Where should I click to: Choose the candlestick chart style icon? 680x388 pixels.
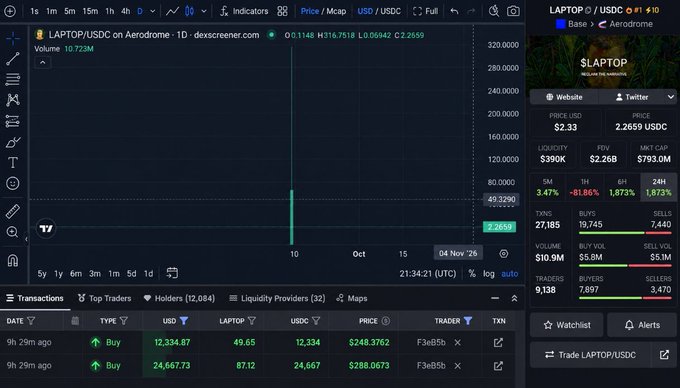pyautogui.click(x=190, y=11)
